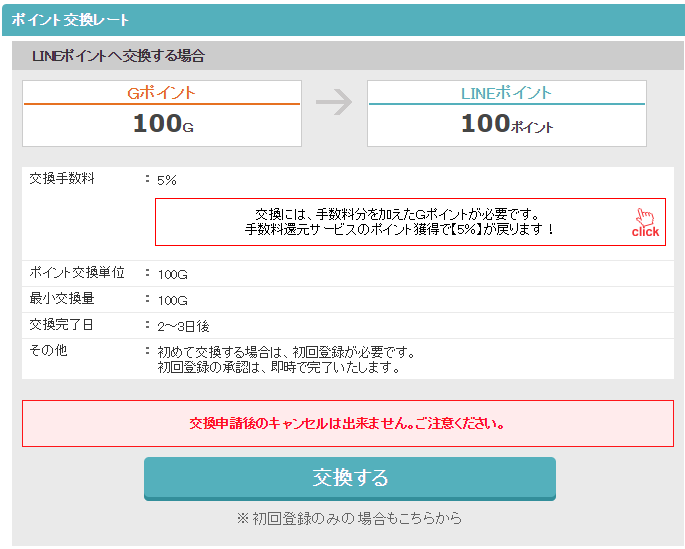Viewport: 685px width, 549px height.
Task: Click the 5% fee value
Action: [x=166, y=180]
